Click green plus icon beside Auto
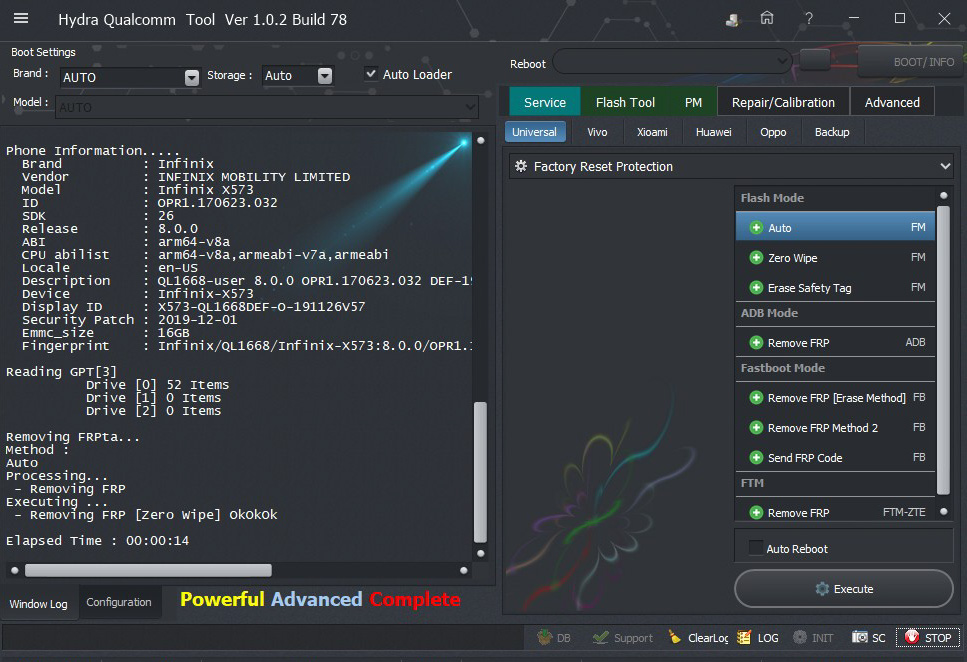 756,228
